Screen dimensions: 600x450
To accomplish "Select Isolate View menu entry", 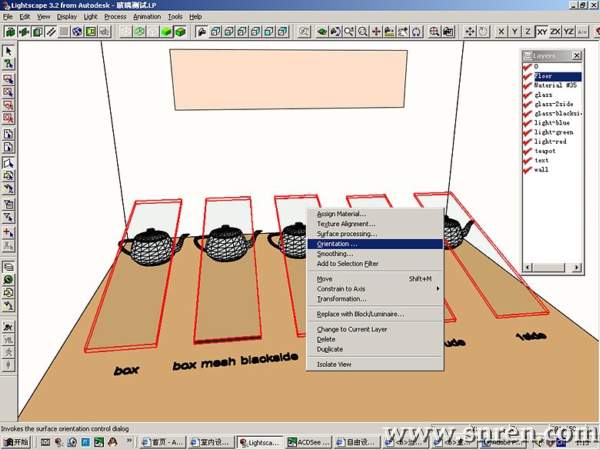I will 375,364.
